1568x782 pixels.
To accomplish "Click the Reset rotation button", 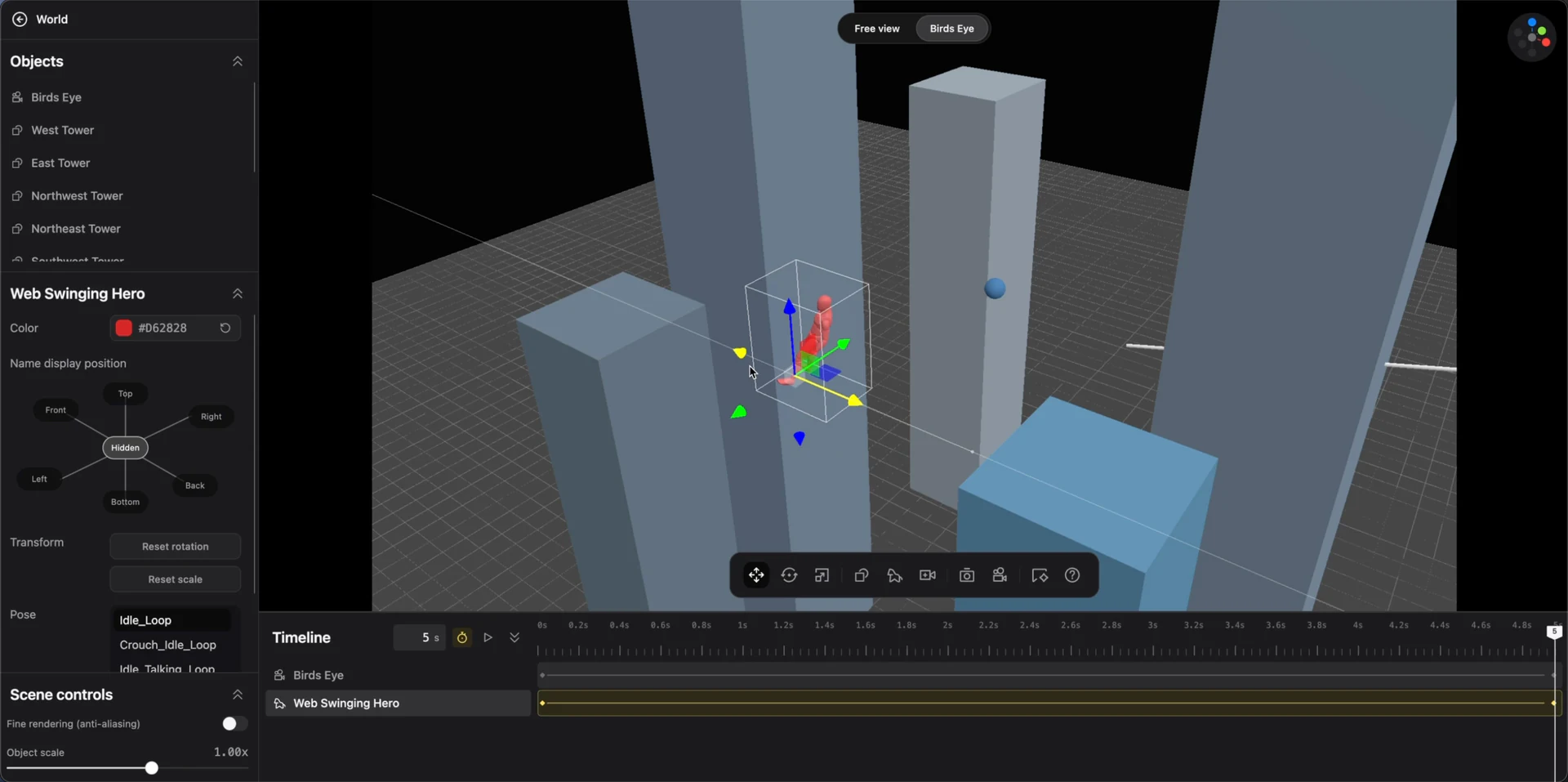I will pos(176,547).
